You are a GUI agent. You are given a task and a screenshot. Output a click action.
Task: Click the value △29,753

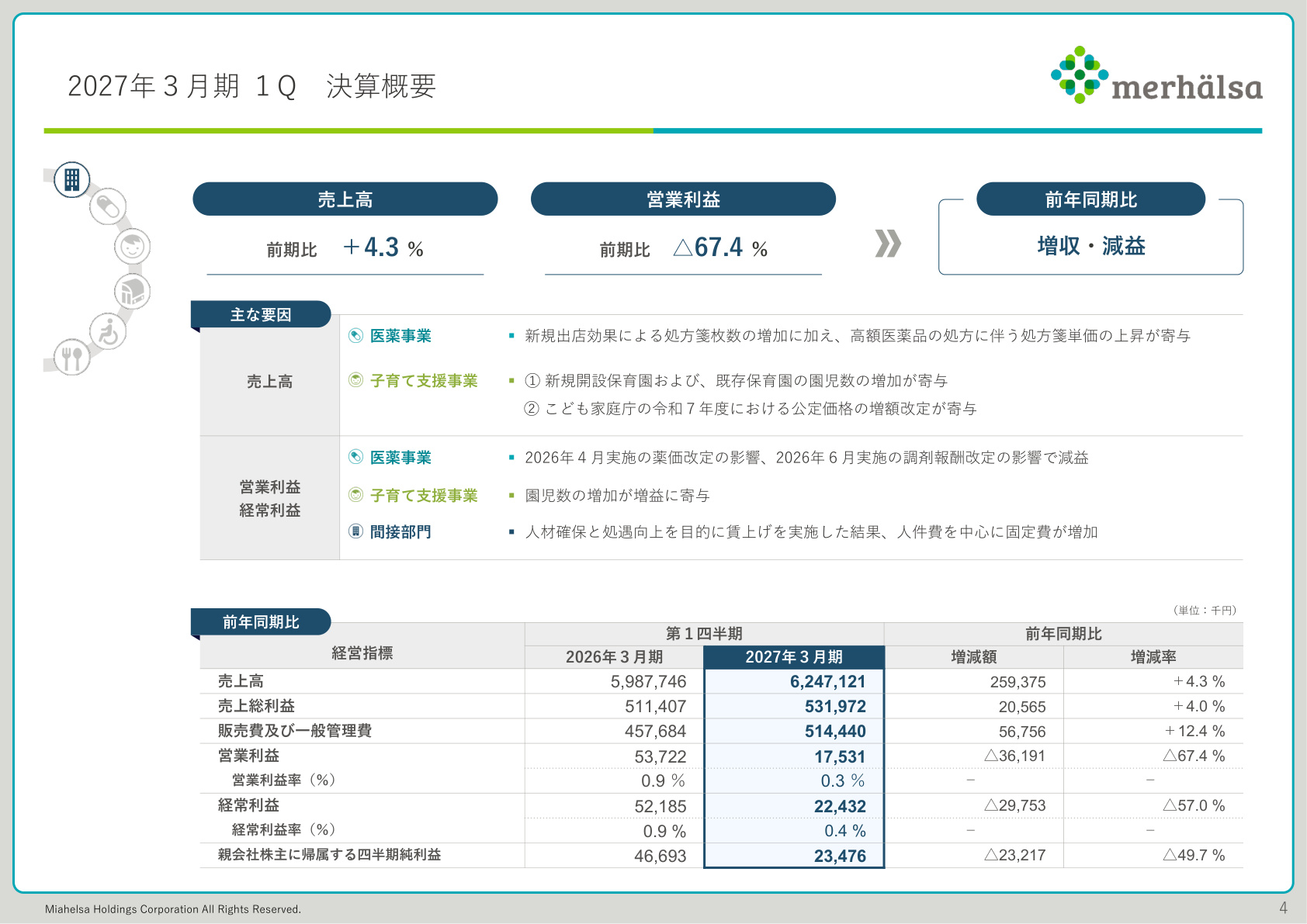coord(1015,805)
